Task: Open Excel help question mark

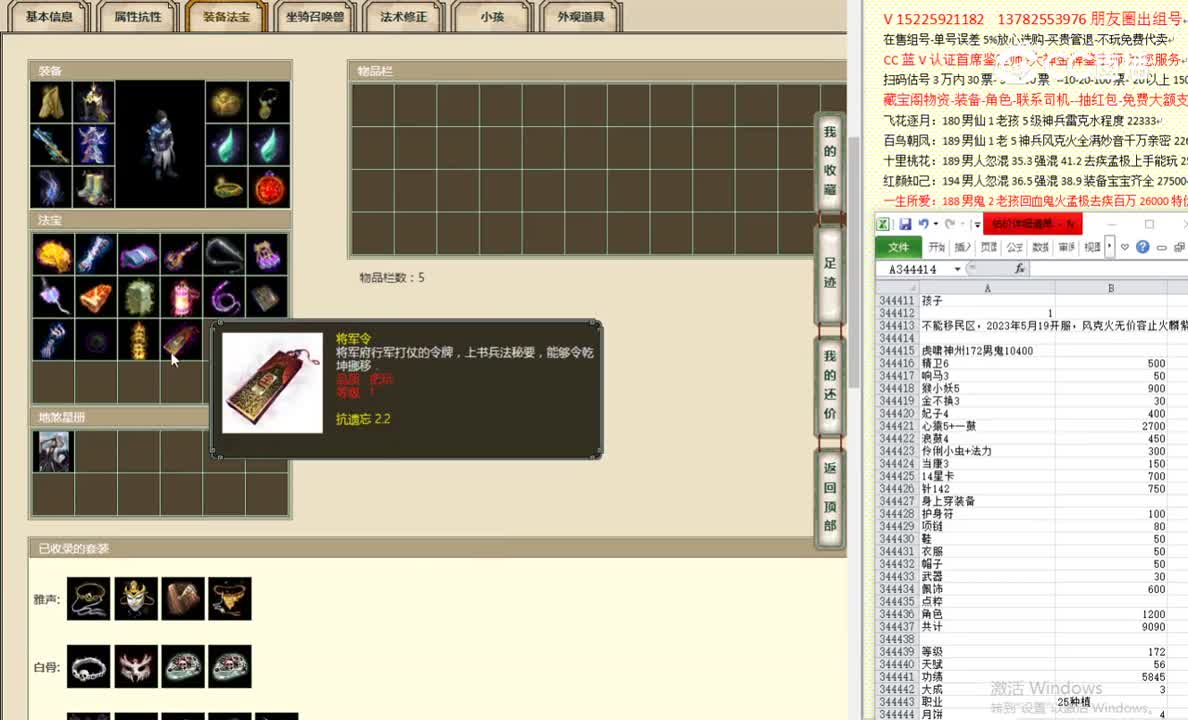Action: [x=1143, y=247]
